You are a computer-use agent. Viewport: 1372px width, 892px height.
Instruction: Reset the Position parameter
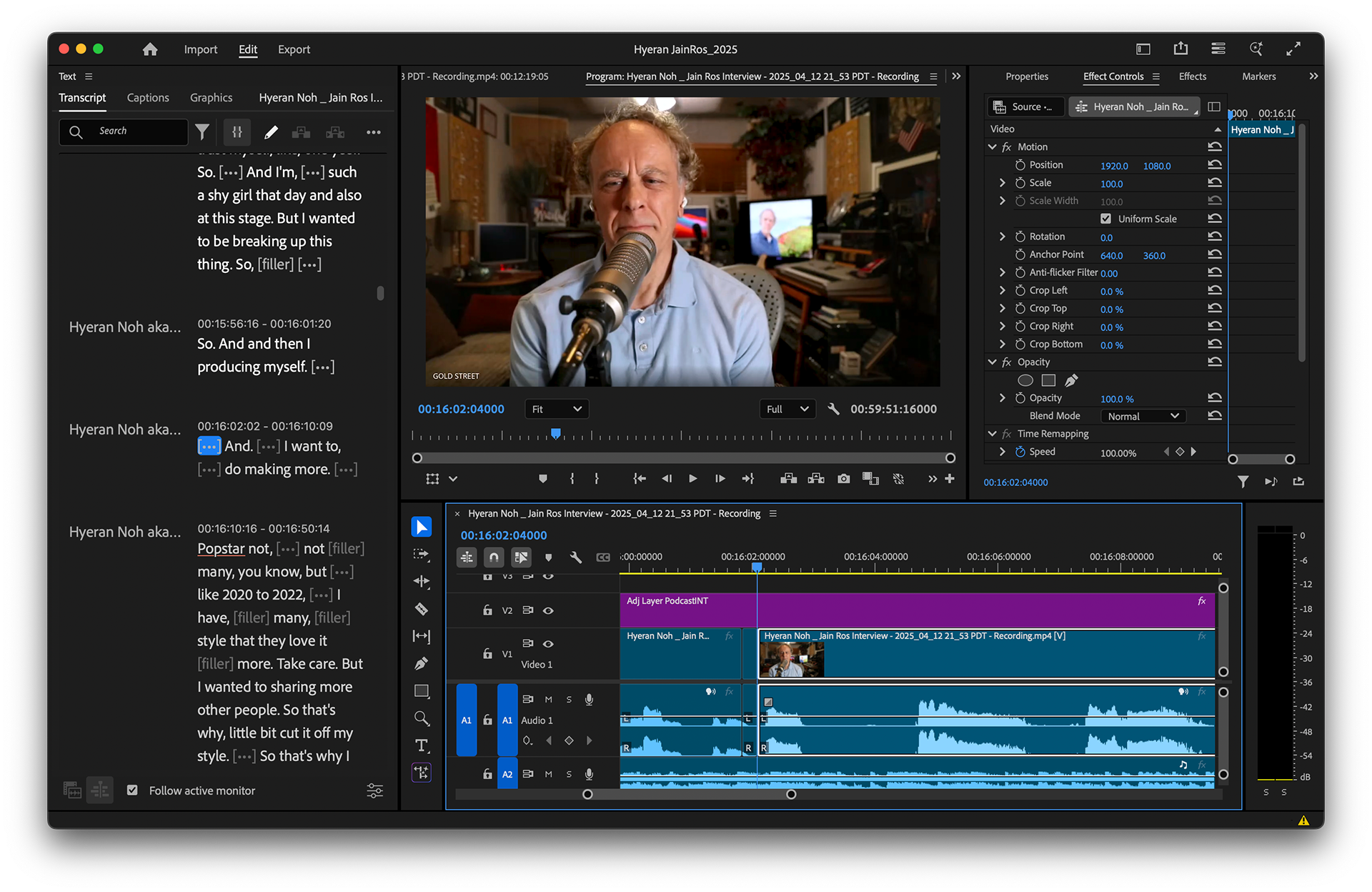[x=1214, y=165]
